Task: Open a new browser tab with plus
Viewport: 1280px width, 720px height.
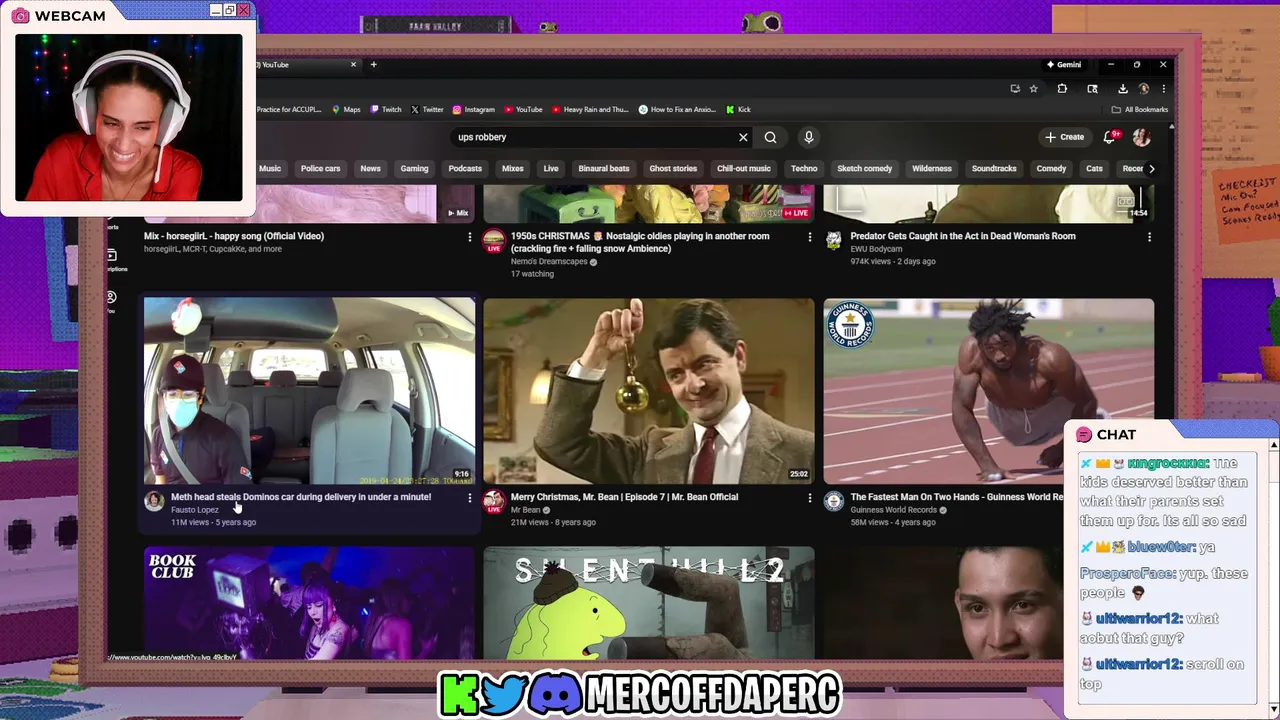Action: 373,65
